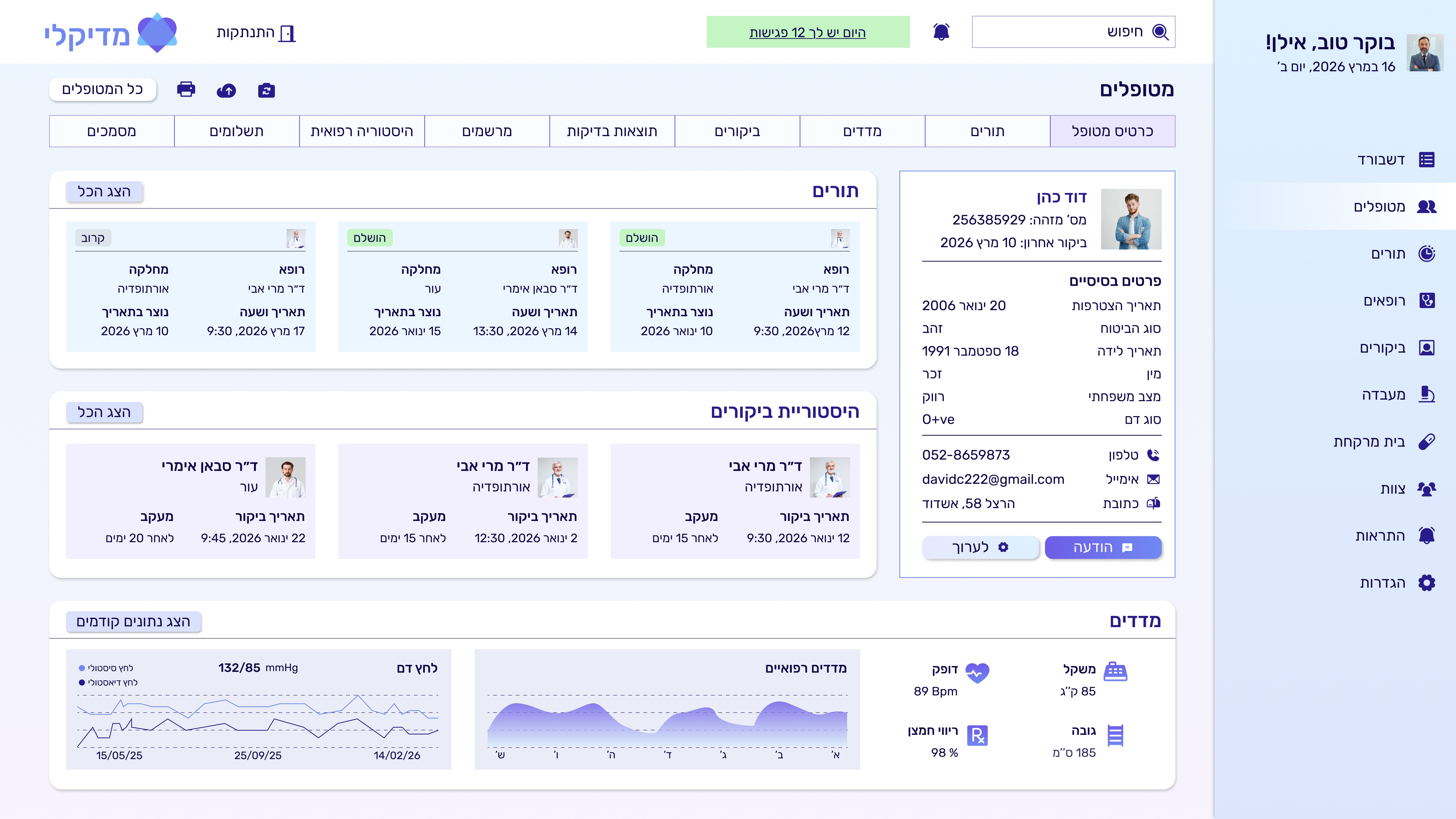The height and width of the screenshot is (819, 1456).
Task: Click the email envelope icon in patient card
Action: point(1153,479)
